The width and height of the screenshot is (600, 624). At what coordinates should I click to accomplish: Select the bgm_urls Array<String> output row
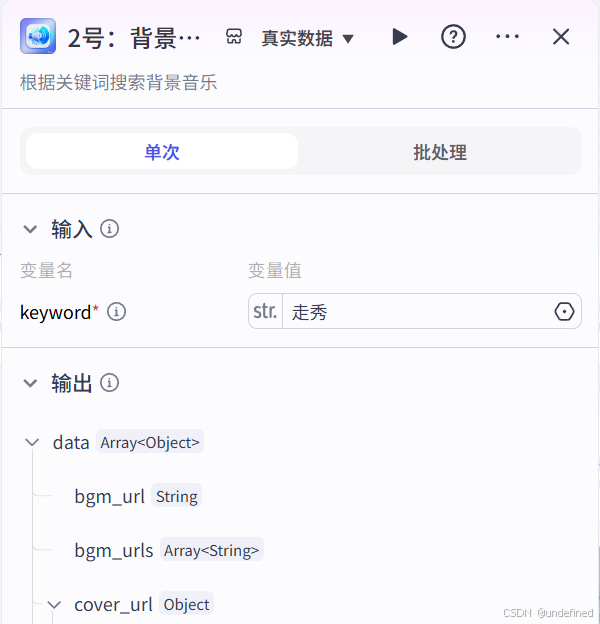coord(169,550)
